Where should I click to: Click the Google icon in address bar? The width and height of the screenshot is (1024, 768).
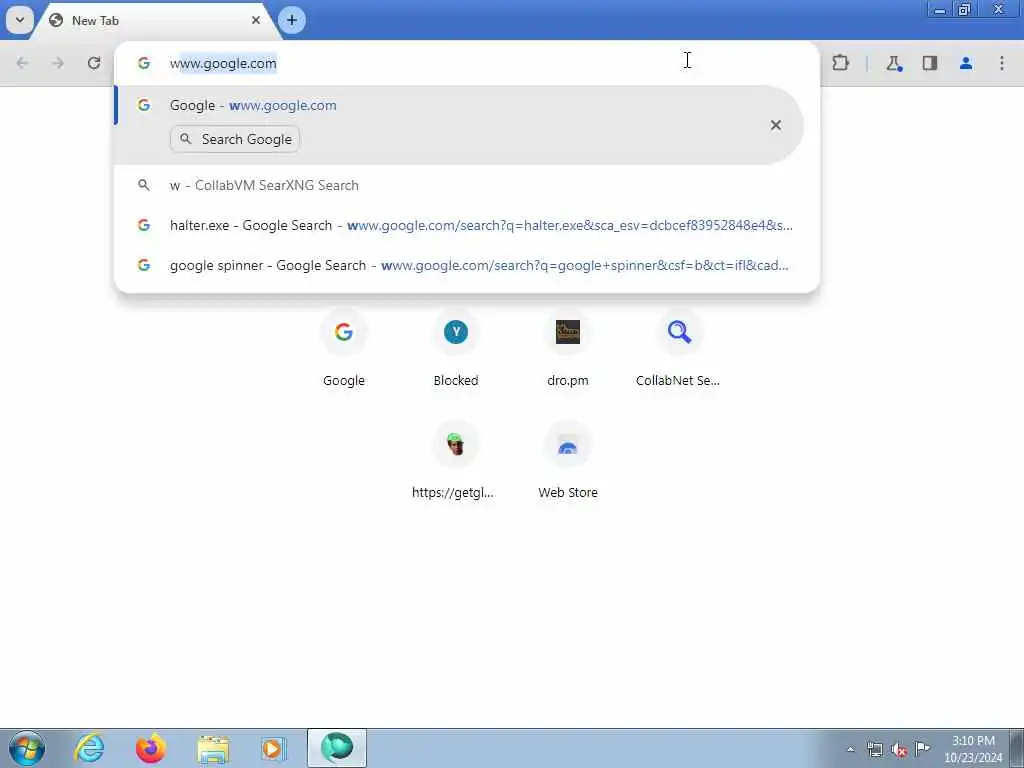(x=144, y=63)
